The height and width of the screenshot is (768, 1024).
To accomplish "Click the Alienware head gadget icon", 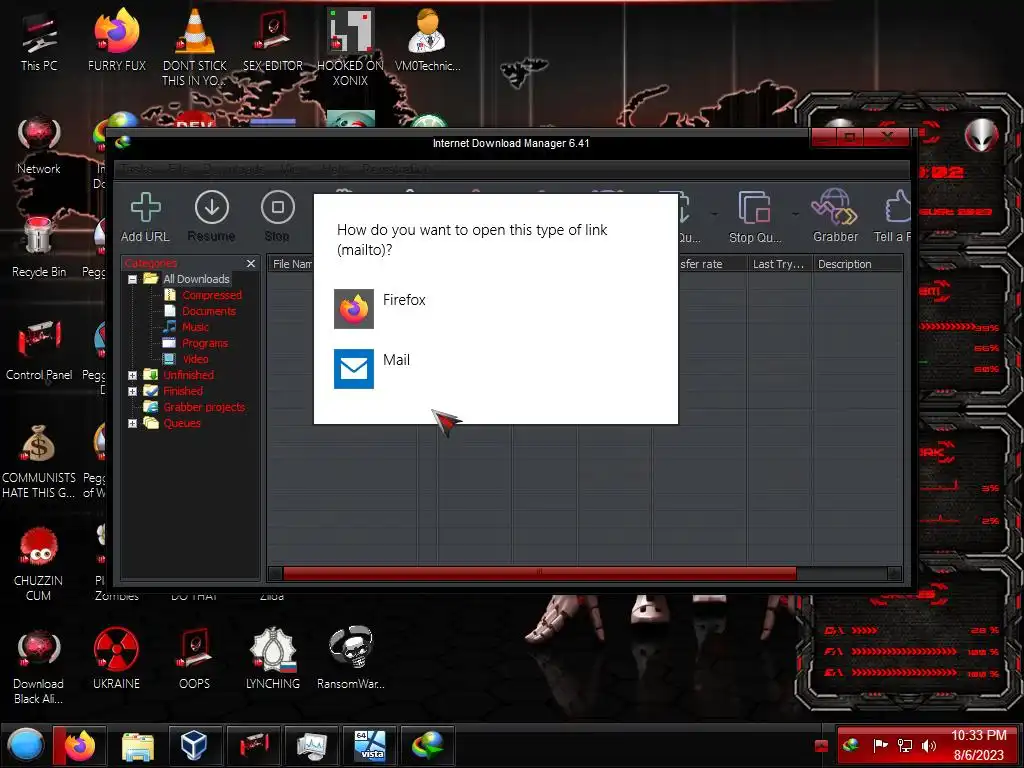I will click(x=982, y=135).
